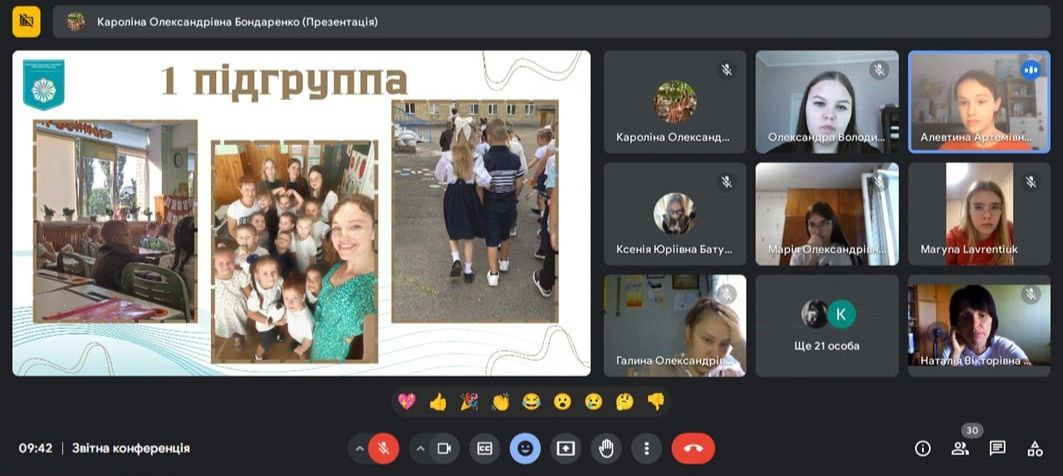Click the school emblem on the slide
The image size is (1063, 476).
pos(43,85)
